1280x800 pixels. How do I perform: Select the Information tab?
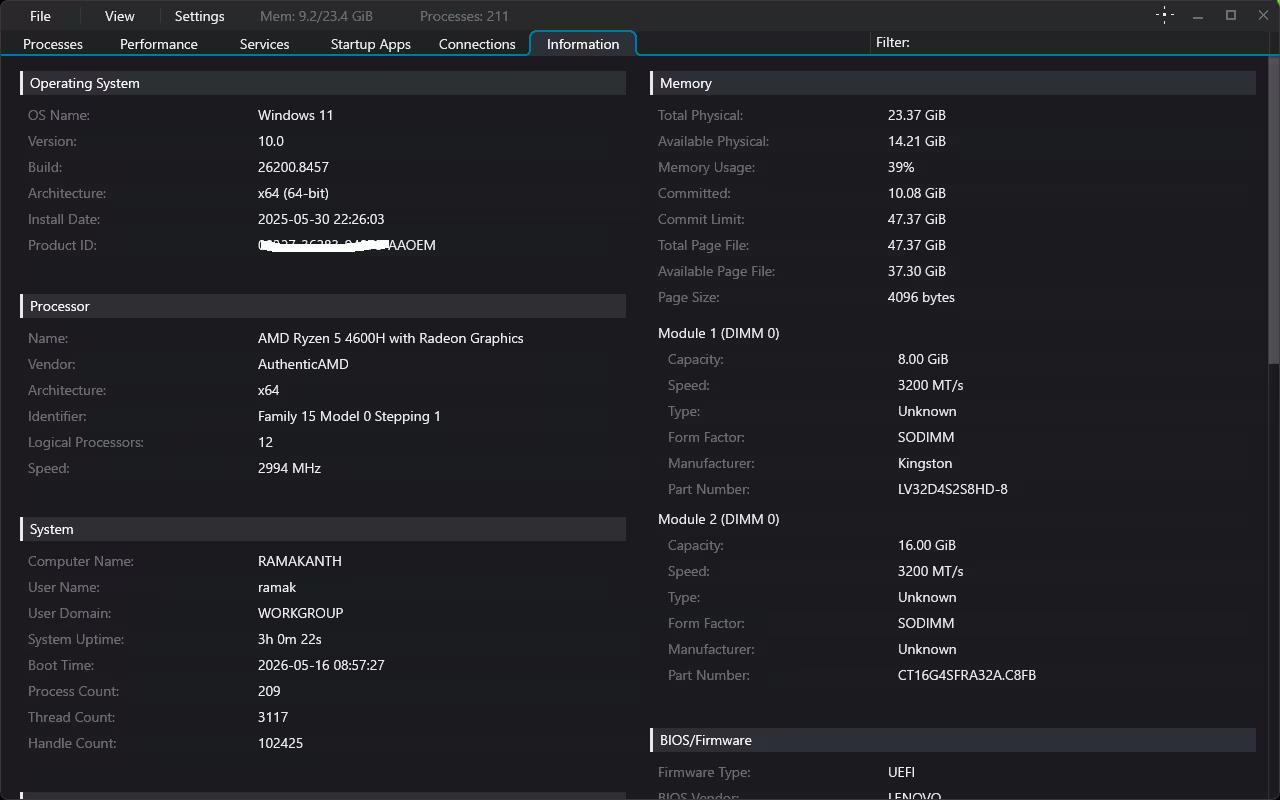tap(583, 44)
